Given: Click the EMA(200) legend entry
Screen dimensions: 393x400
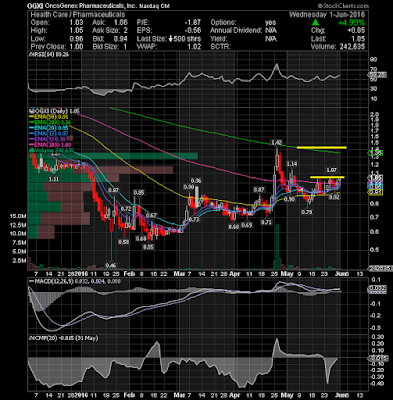Looking at the screenshot, I should pyautogui.click(x=51, y=122).
